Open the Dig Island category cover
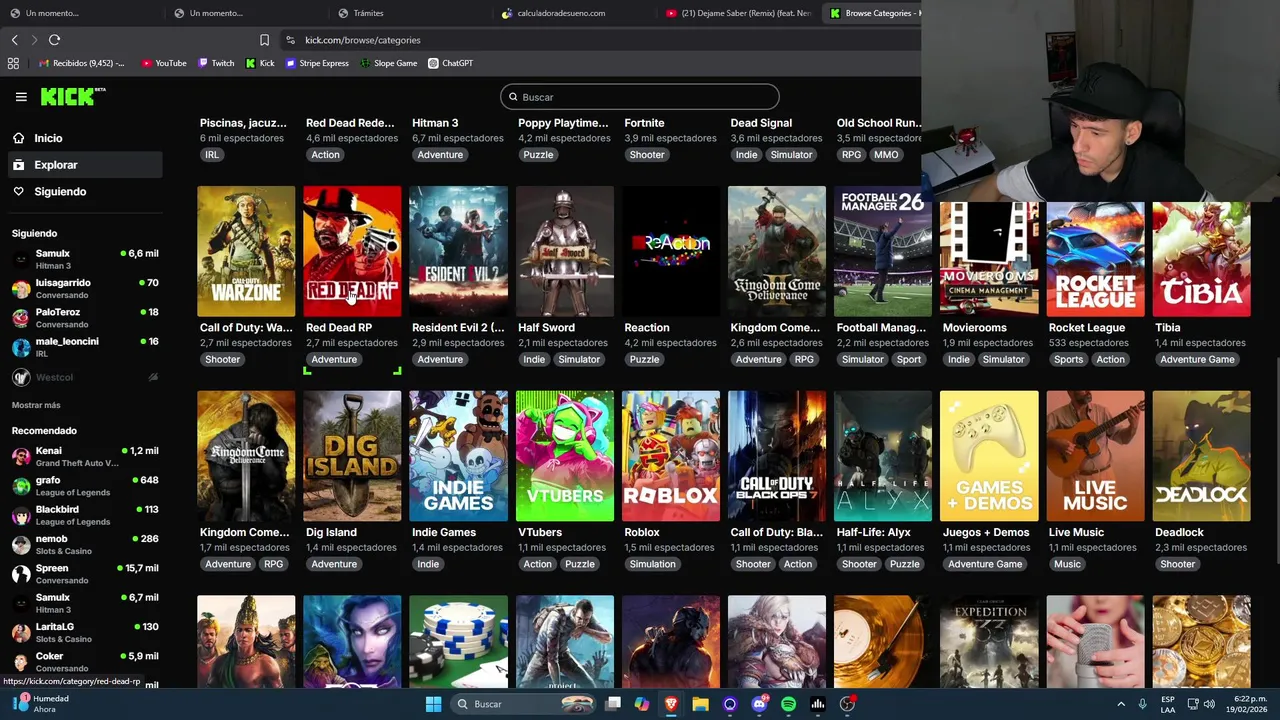The height and width of the screenshot is (720, 1280). coord(352,456)
